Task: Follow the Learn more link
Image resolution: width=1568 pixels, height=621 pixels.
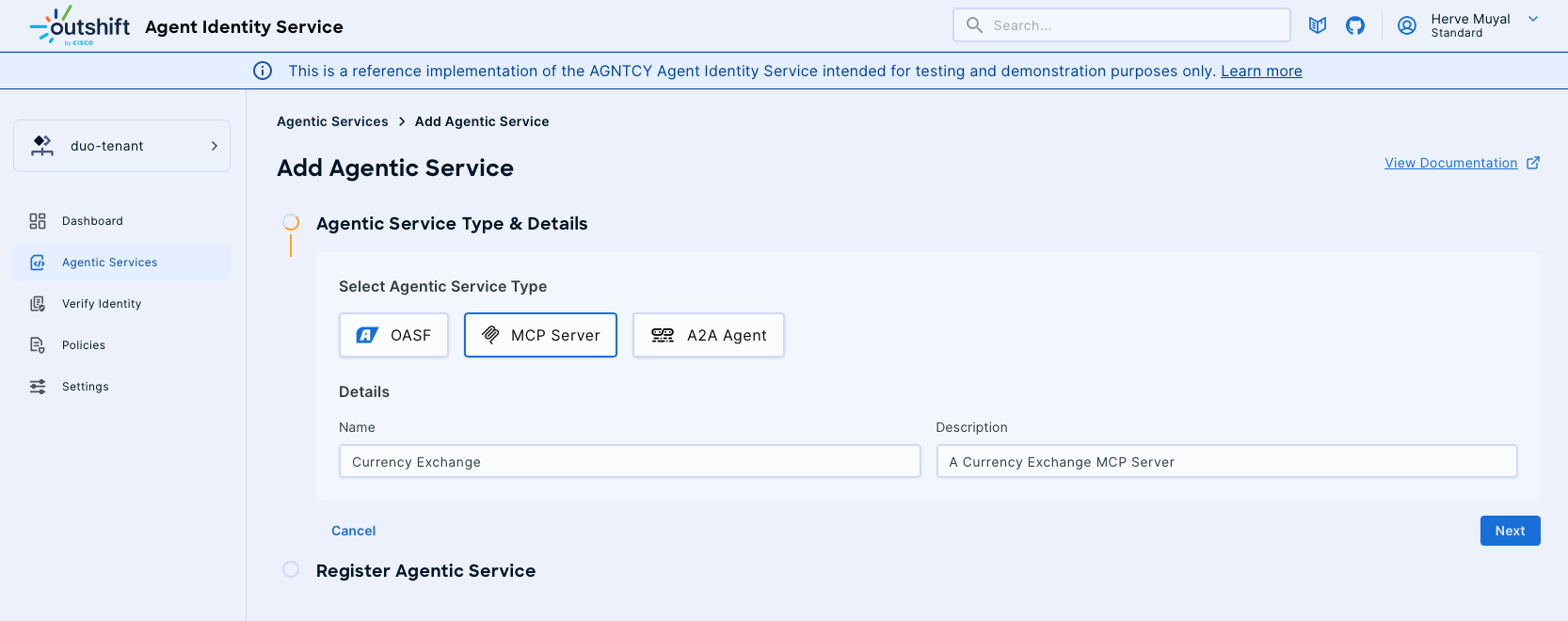Action: [1261, 71]
